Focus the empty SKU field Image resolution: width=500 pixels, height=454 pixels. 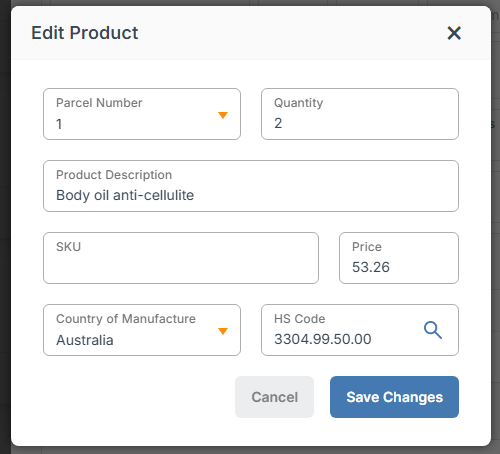click(x=181, y=258)
